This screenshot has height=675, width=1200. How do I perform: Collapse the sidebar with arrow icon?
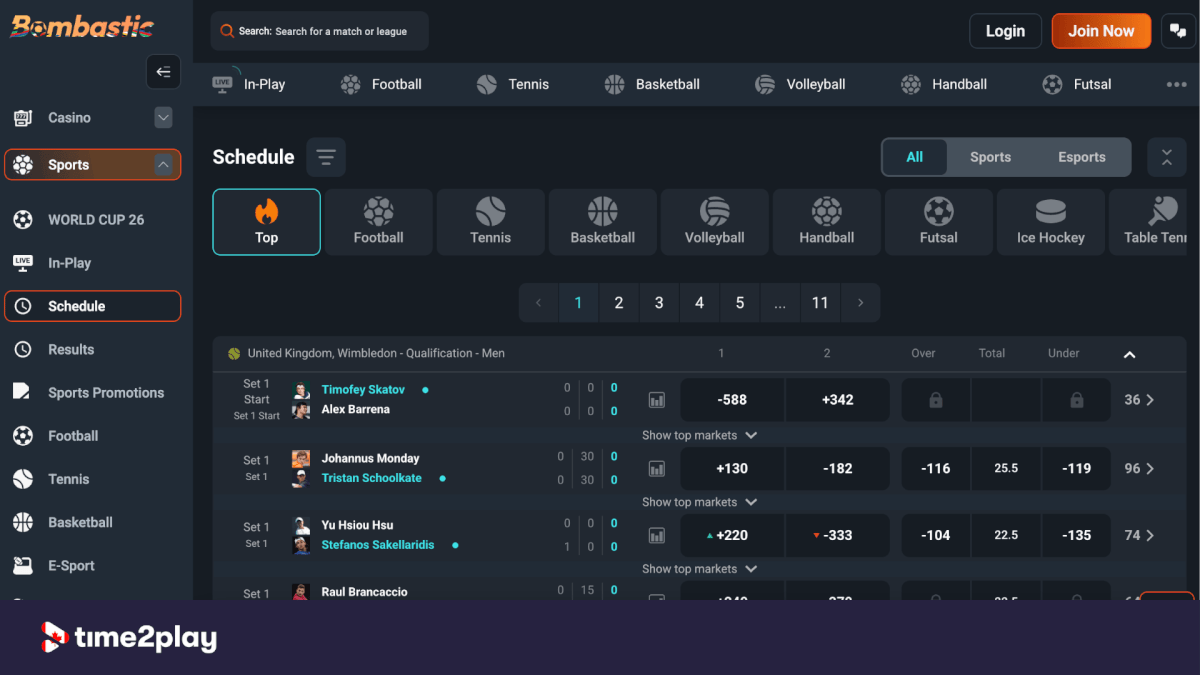[163, 72]
